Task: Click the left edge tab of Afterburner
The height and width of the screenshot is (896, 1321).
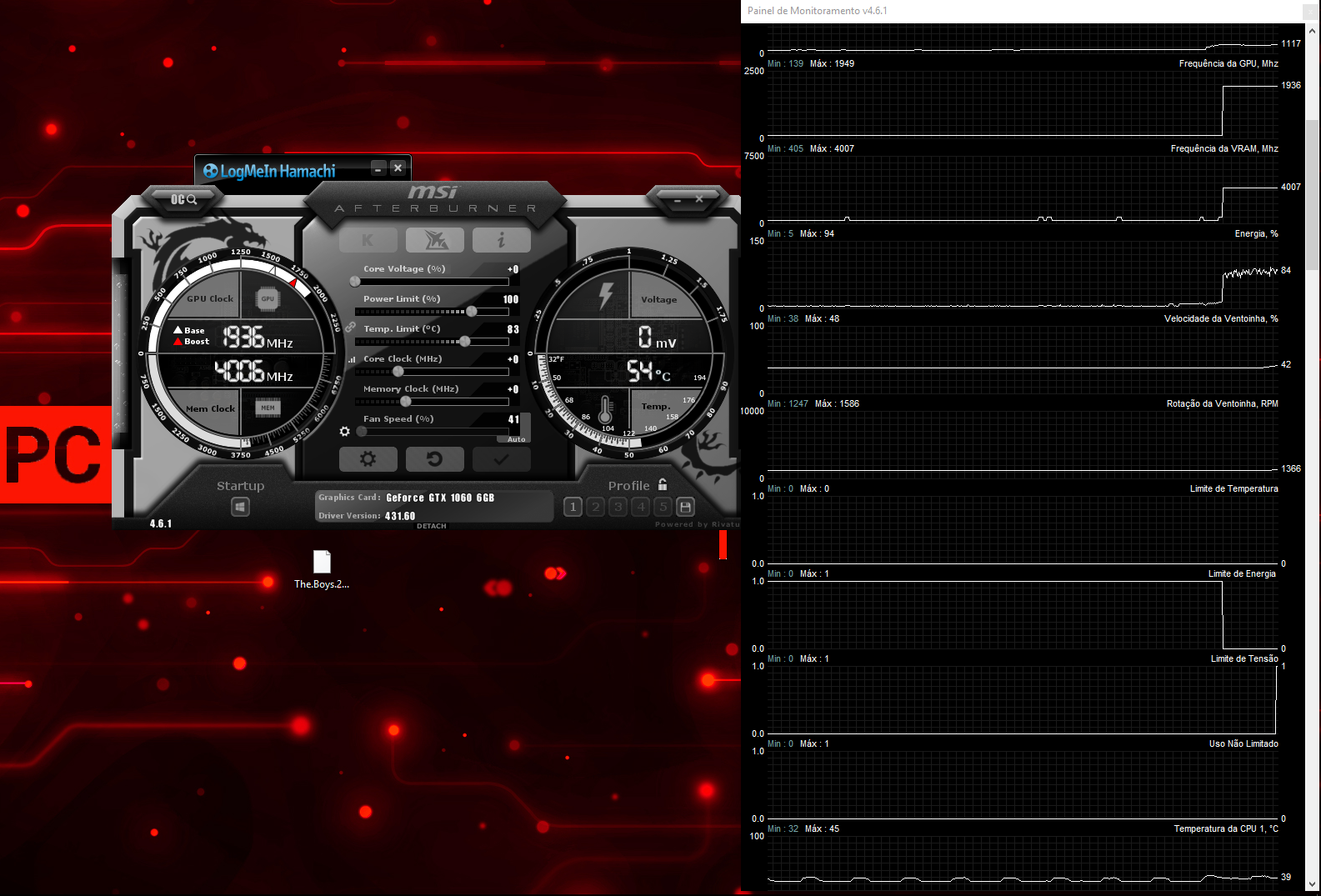Action: coord(119,354)
